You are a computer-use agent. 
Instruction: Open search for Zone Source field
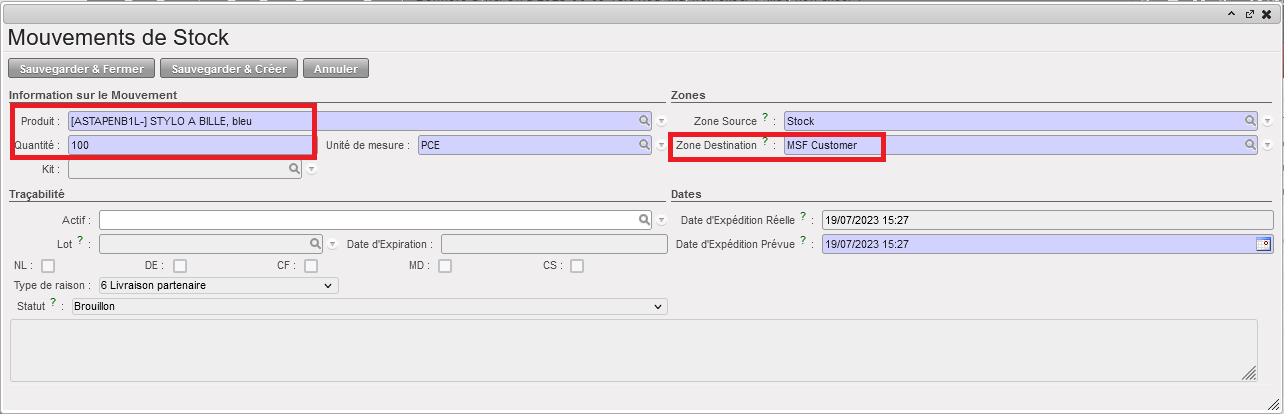tap(1250, 121)
